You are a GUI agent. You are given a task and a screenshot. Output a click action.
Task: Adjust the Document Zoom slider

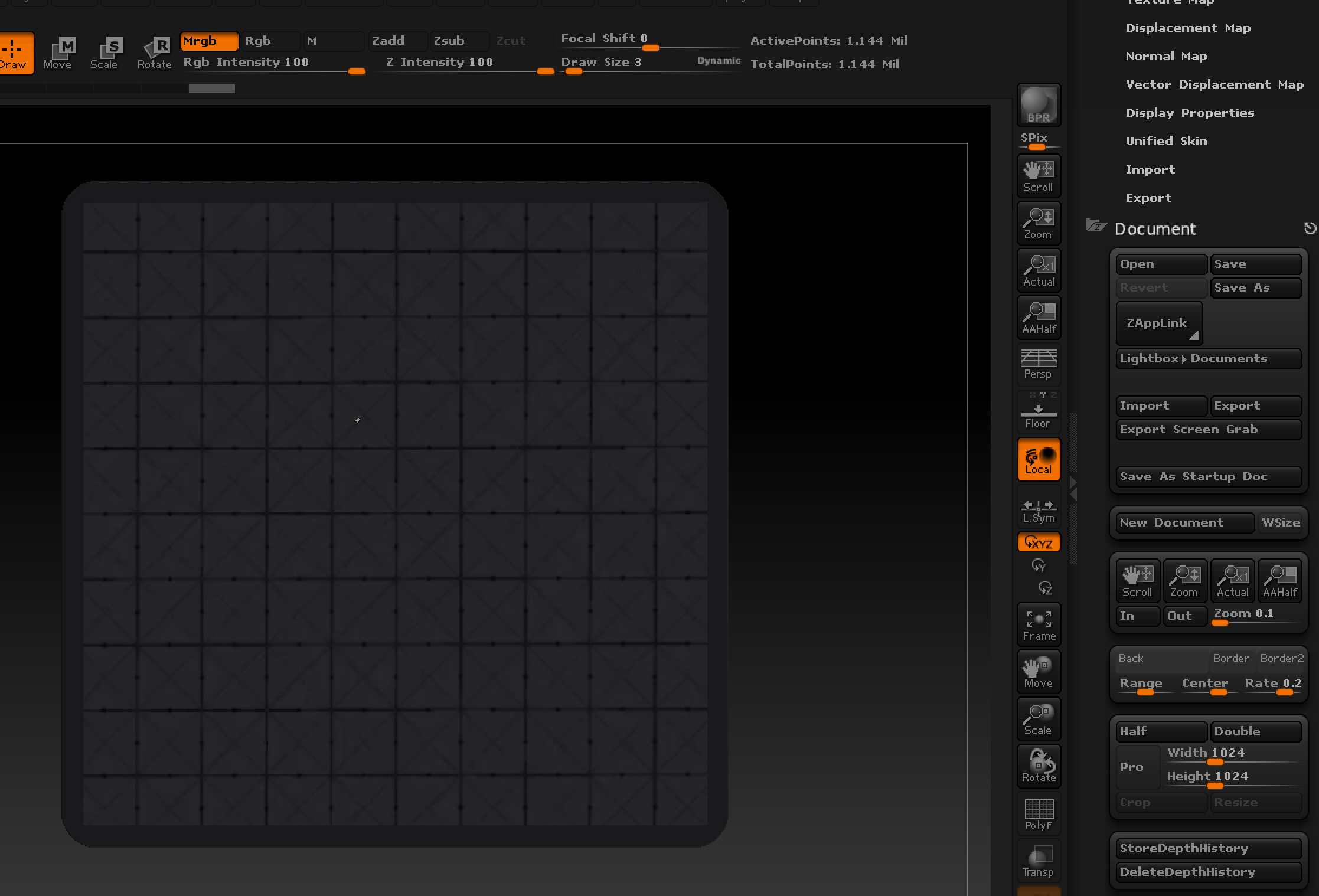click(1256, 616)
